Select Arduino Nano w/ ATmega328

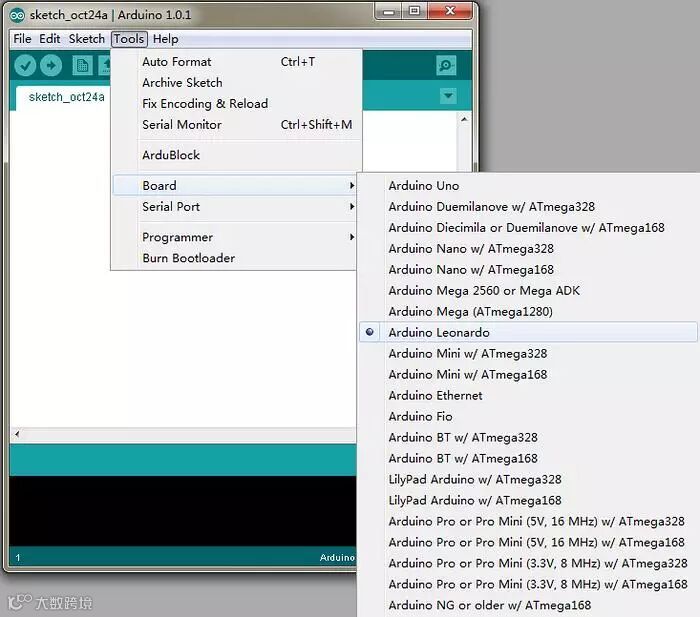528,248
